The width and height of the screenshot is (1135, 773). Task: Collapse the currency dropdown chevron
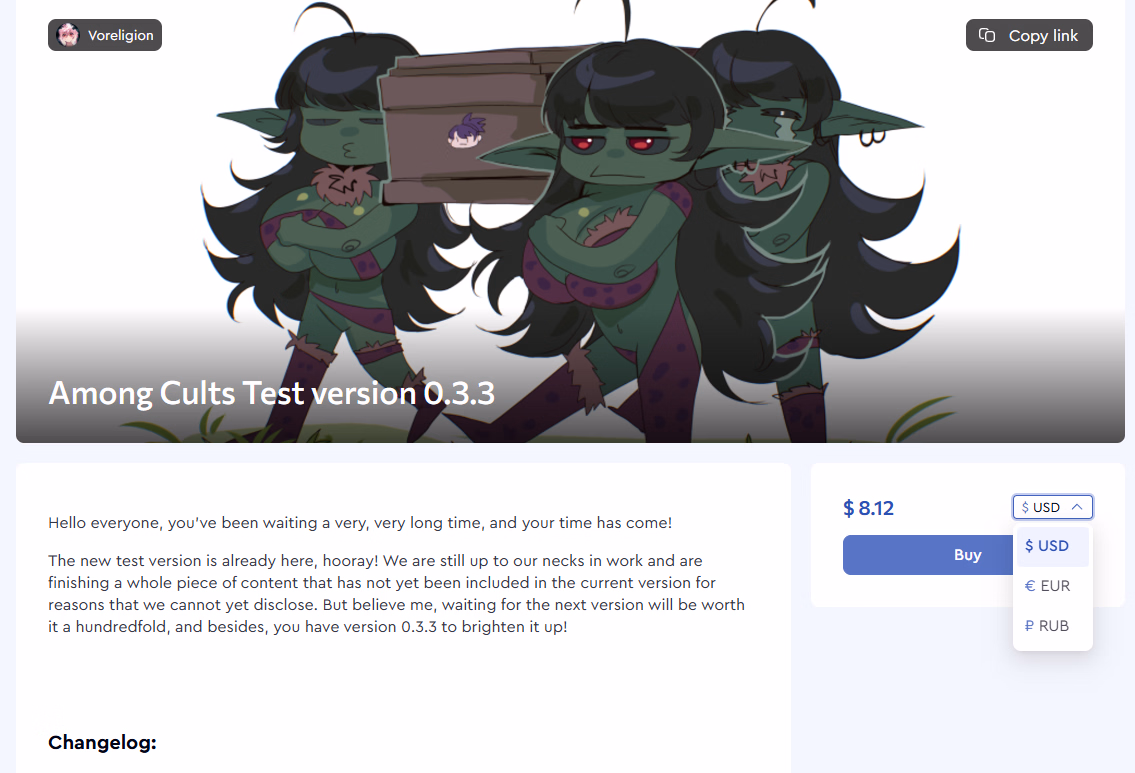coord(1076,507)
